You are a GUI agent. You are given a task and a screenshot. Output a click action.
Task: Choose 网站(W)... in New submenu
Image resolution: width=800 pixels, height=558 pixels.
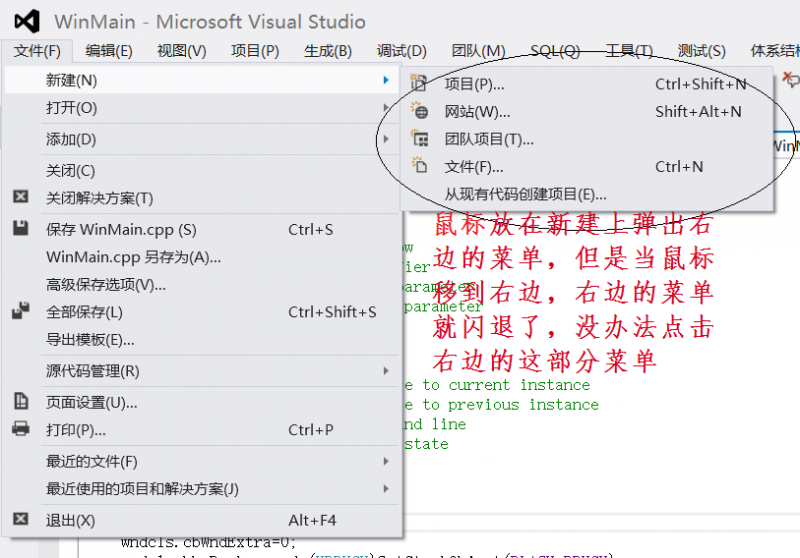[x=587, y=111]
